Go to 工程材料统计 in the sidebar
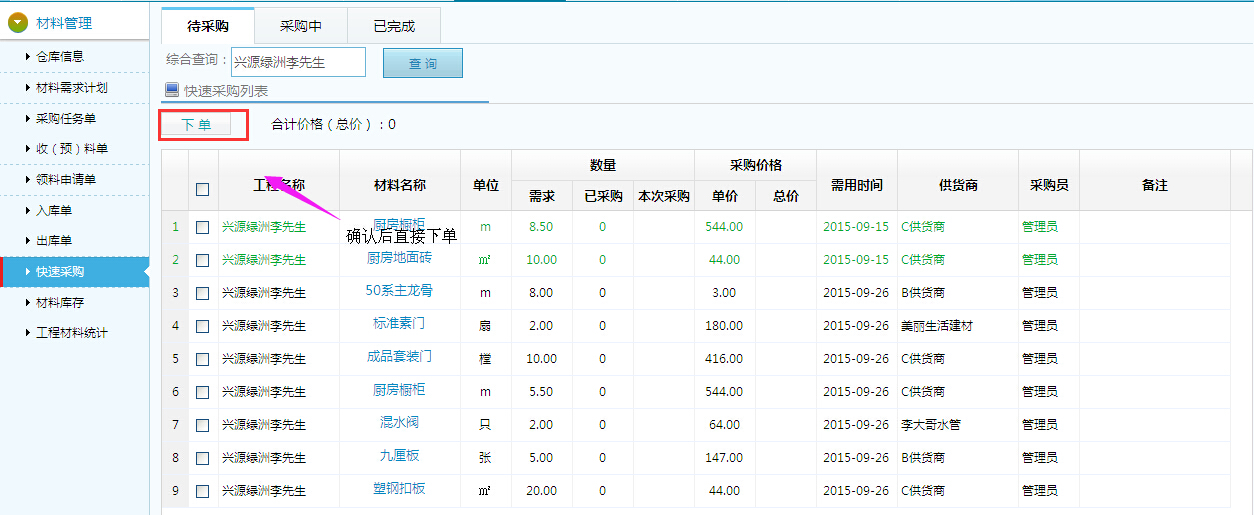The width and height of the screenshot is (1254, 515). point(71,333)
